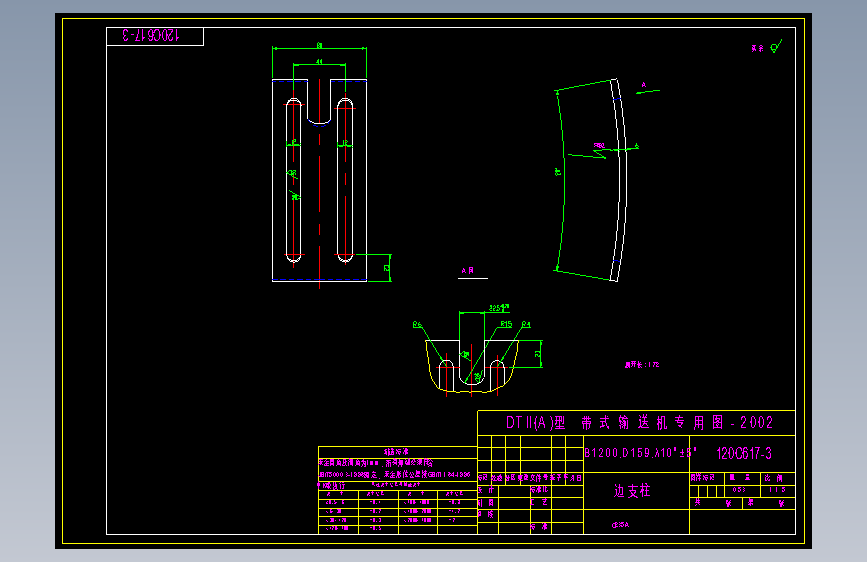Select the section view label A向
The width and height of the screenshot is (867, 562).
tap(468, 270)
